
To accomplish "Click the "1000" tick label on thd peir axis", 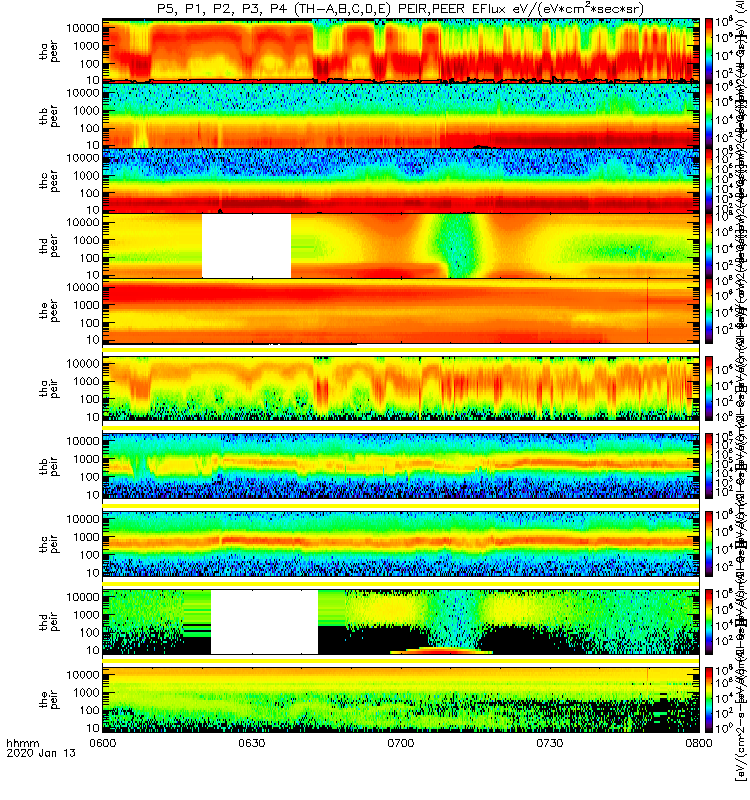I will (86, 615).
